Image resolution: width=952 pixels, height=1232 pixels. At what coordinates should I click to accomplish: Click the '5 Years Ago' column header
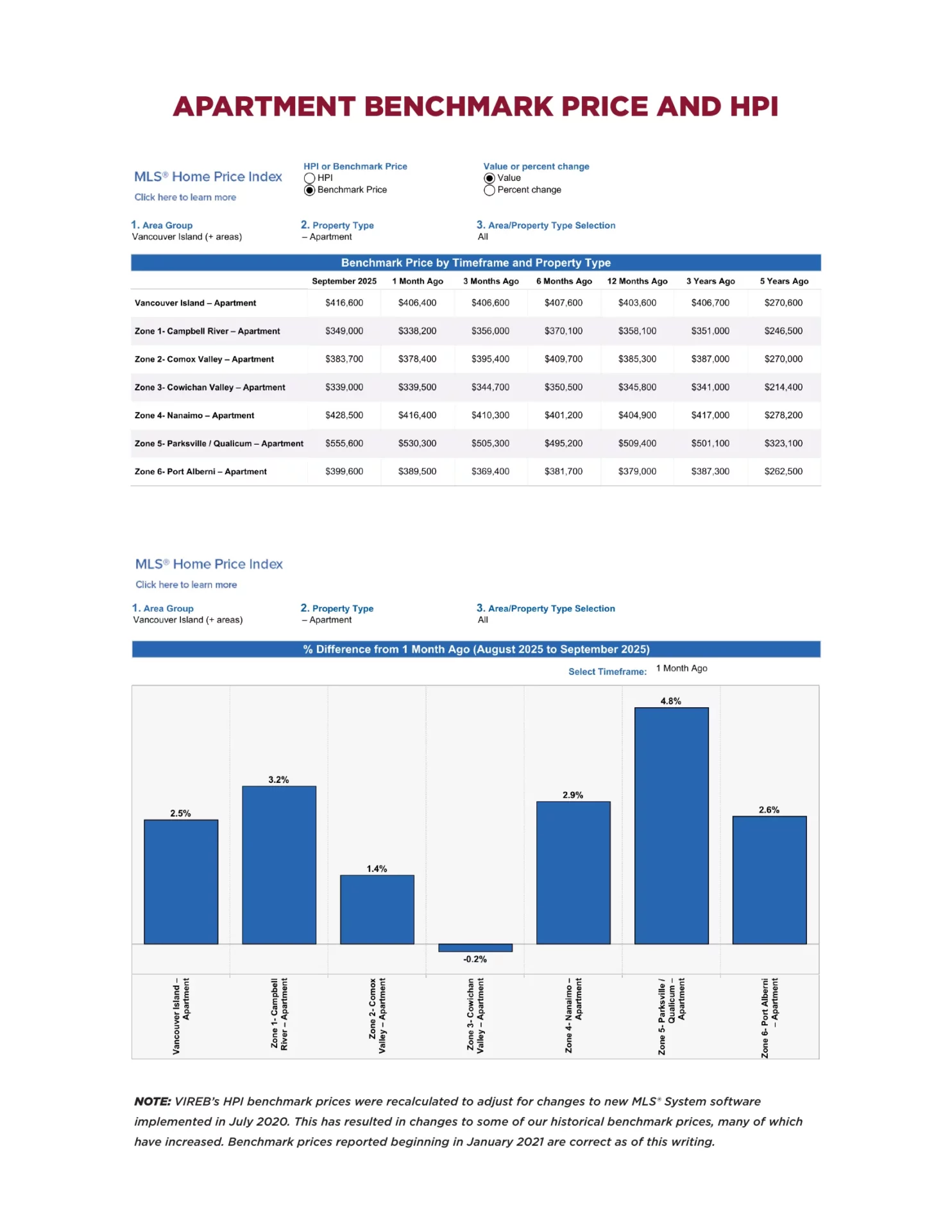[784, 282]
